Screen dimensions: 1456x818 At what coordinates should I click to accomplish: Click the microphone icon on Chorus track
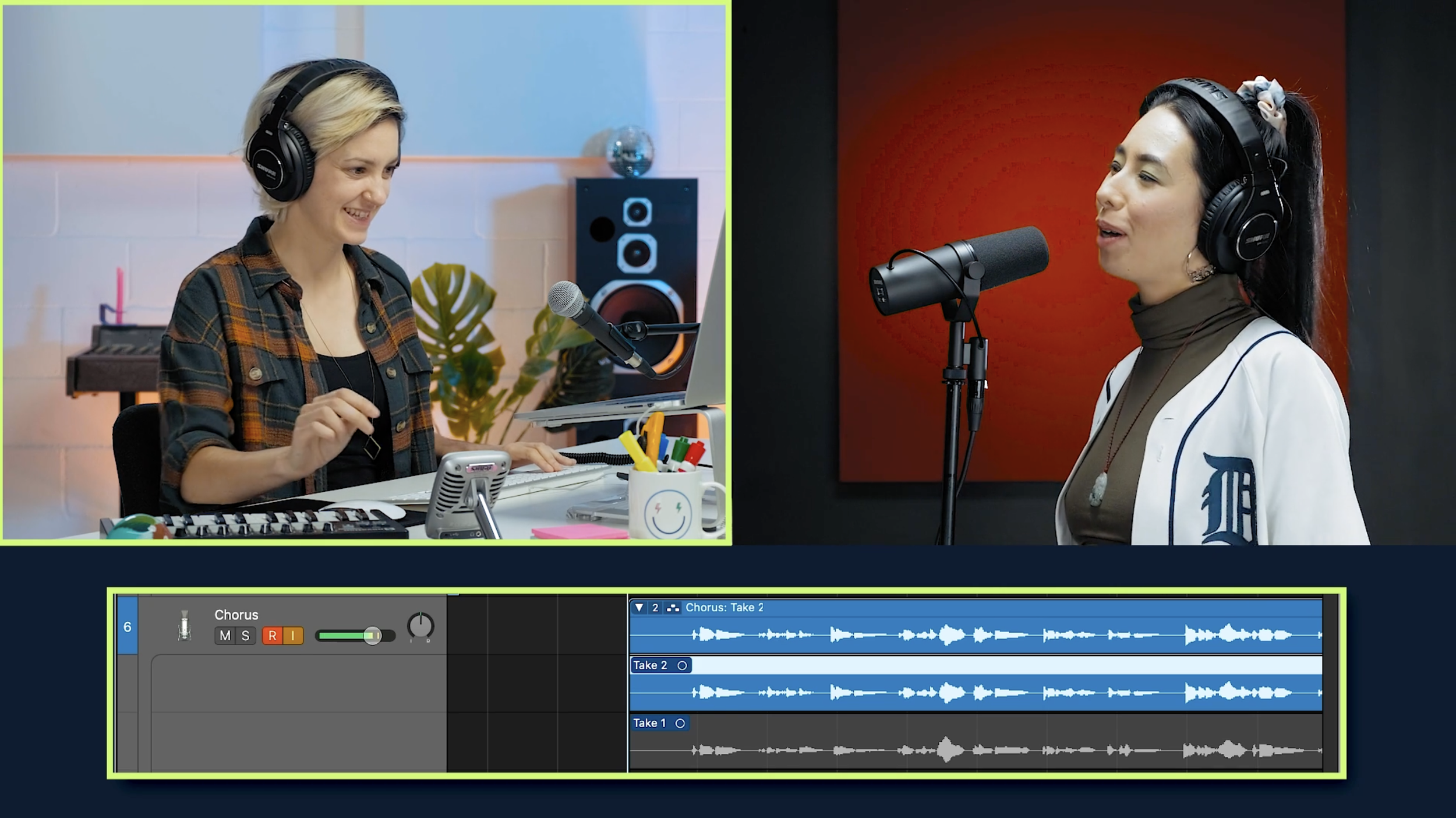(185, 626)
